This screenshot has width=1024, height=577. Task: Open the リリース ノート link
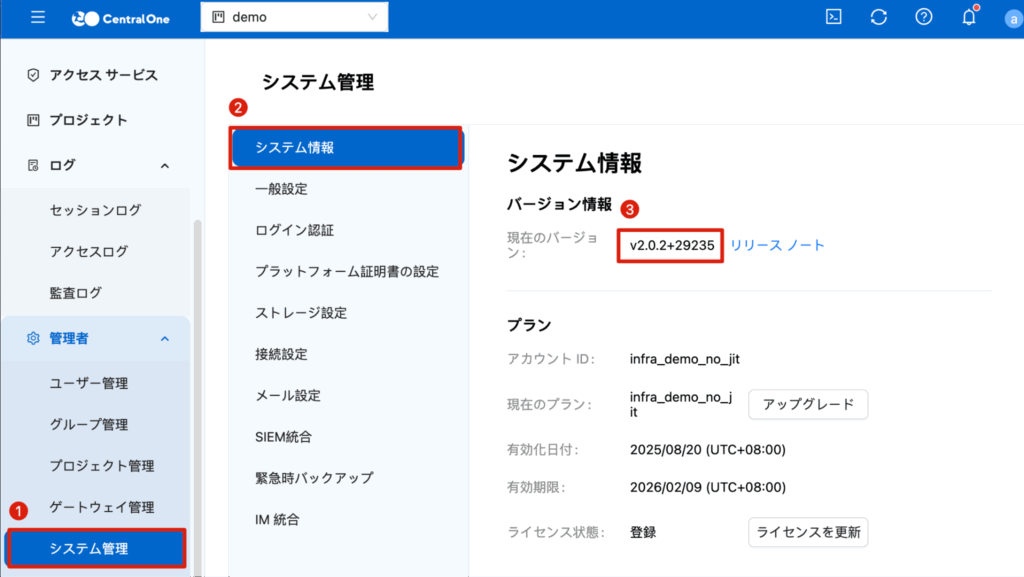coord(777,245)
